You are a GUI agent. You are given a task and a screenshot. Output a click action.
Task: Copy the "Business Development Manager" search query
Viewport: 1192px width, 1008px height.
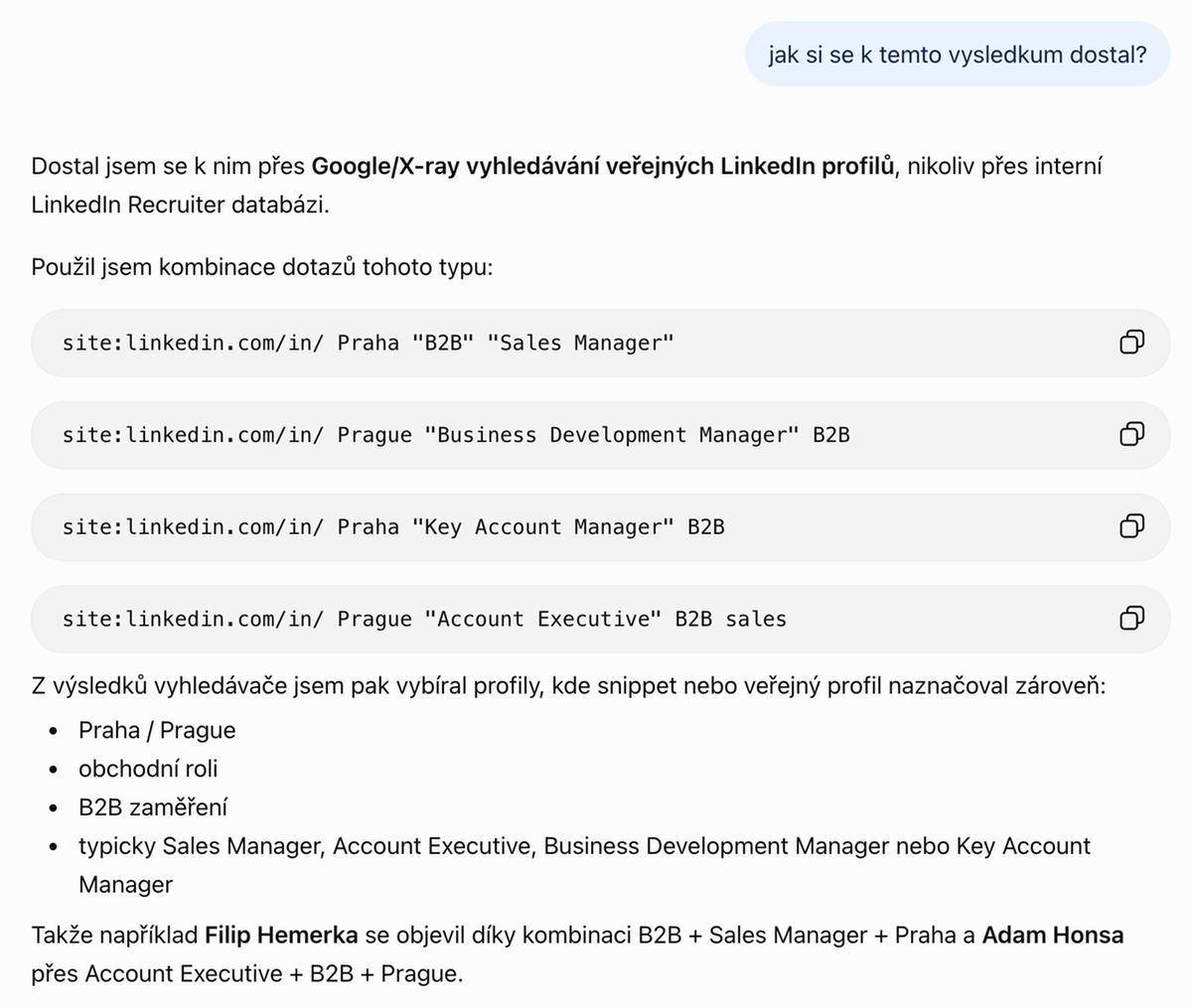point(1131,434)
